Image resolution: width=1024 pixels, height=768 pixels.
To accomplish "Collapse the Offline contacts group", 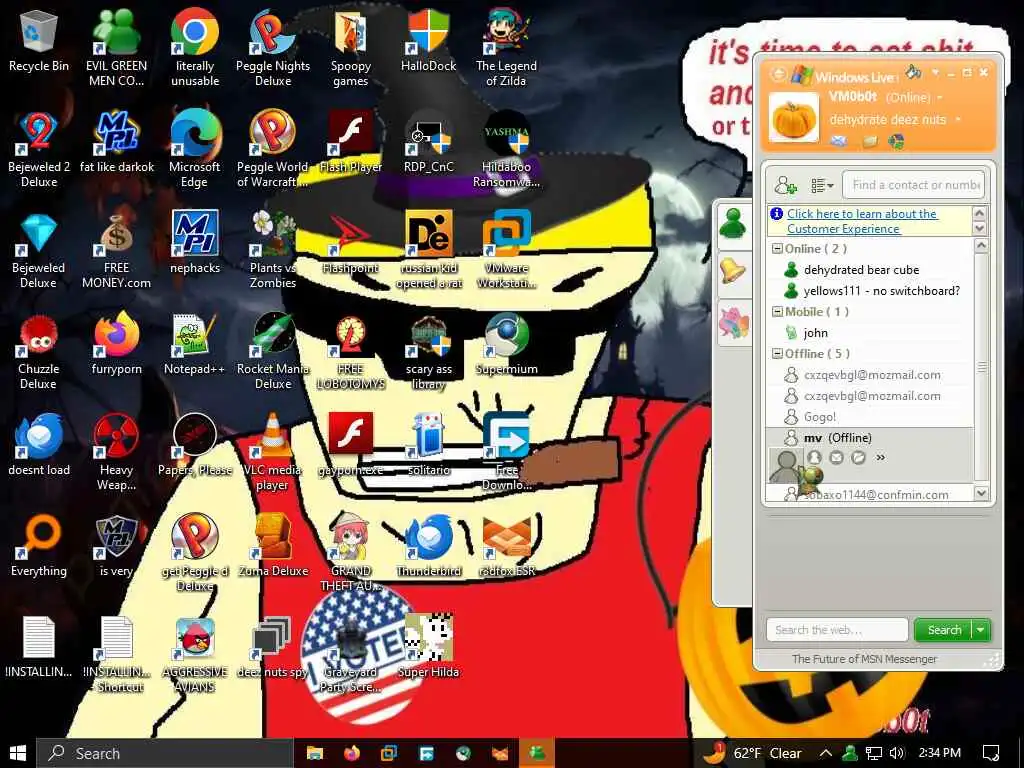I will tap(777, 353).
